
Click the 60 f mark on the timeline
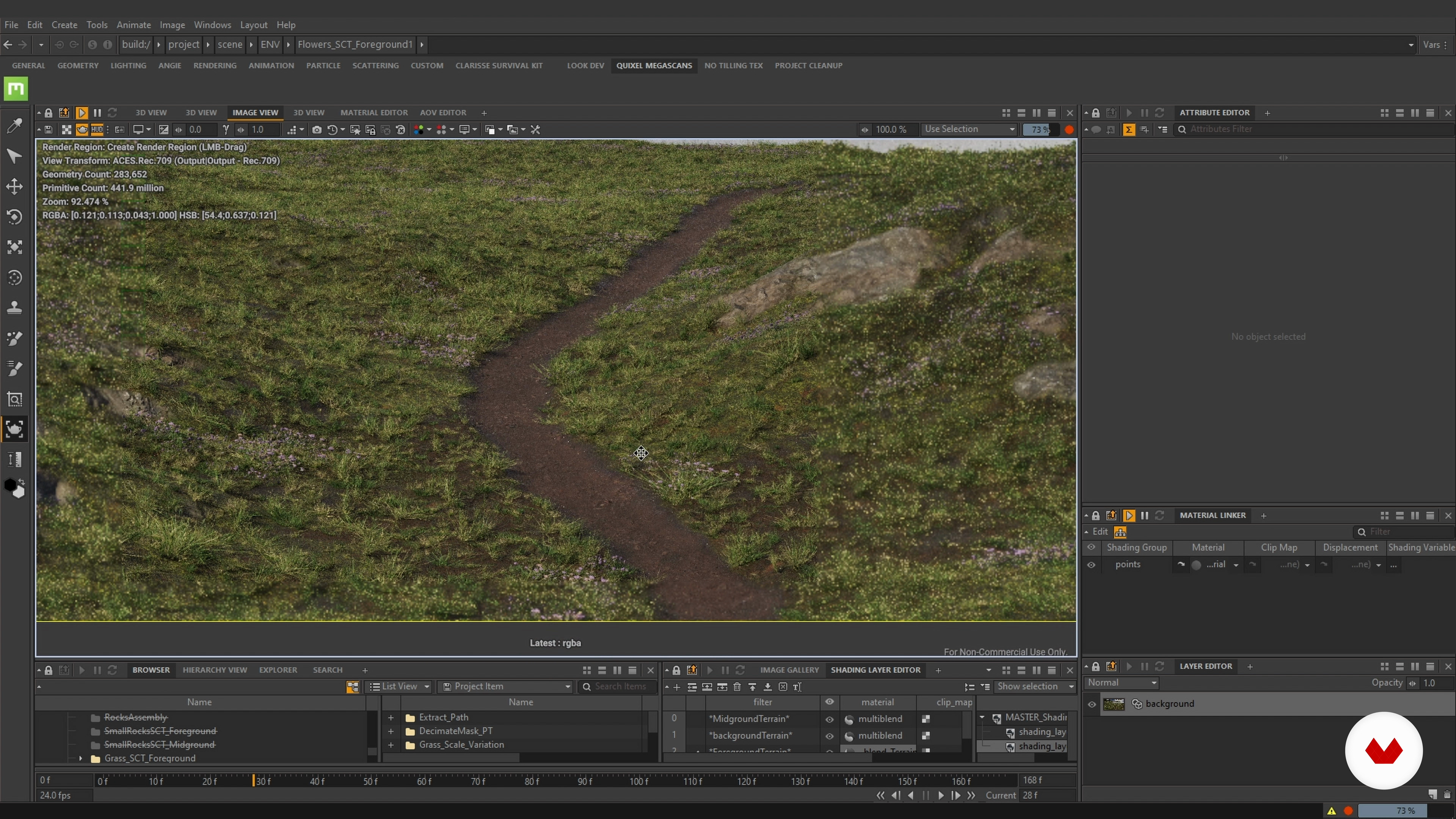[x=424, y=781]
